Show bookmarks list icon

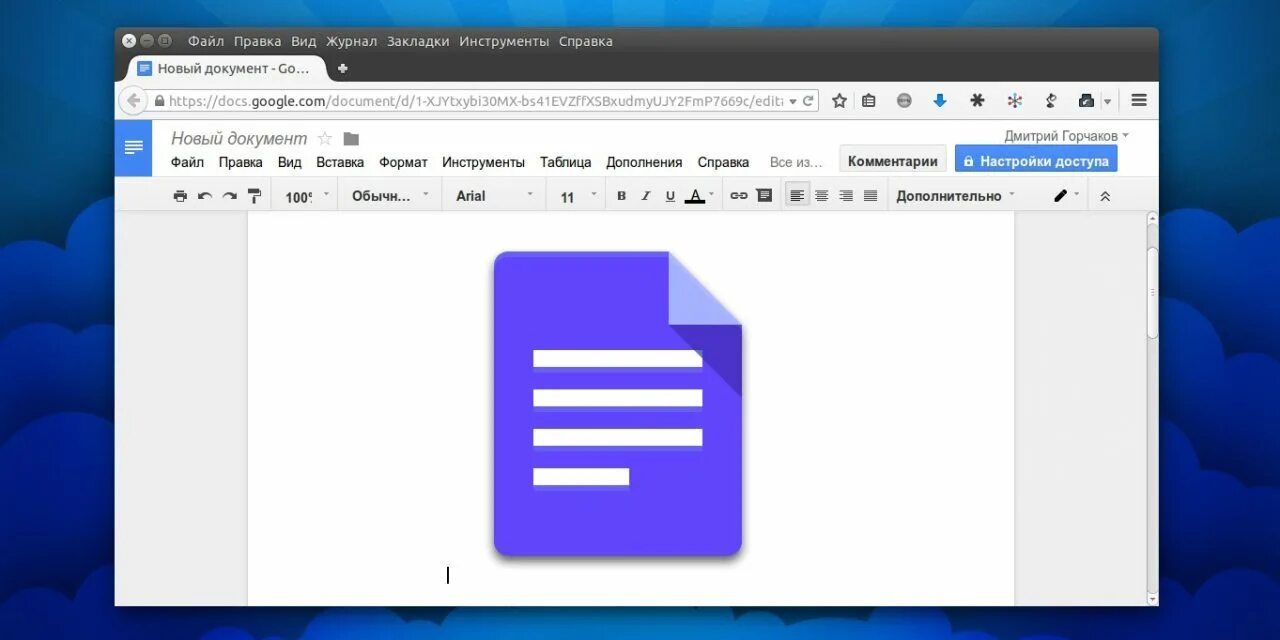tap(869, 101)
